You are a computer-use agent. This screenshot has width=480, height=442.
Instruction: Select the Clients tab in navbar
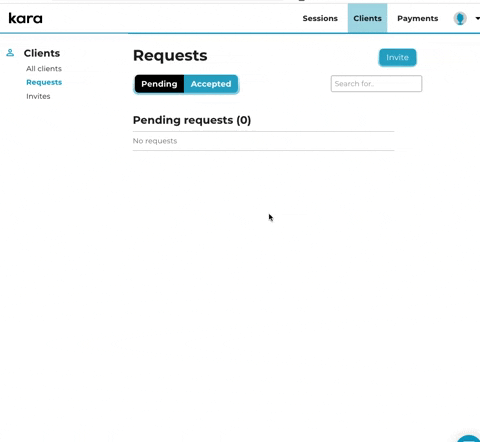[x=367, y=18]
